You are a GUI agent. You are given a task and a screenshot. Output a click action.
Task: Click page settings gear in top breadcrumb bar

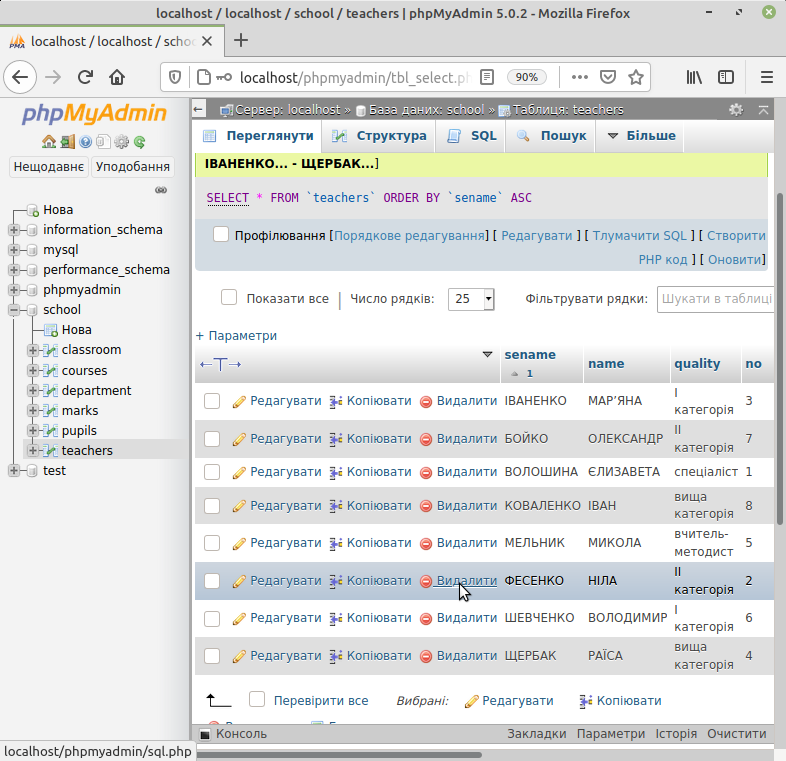(736, 110)
